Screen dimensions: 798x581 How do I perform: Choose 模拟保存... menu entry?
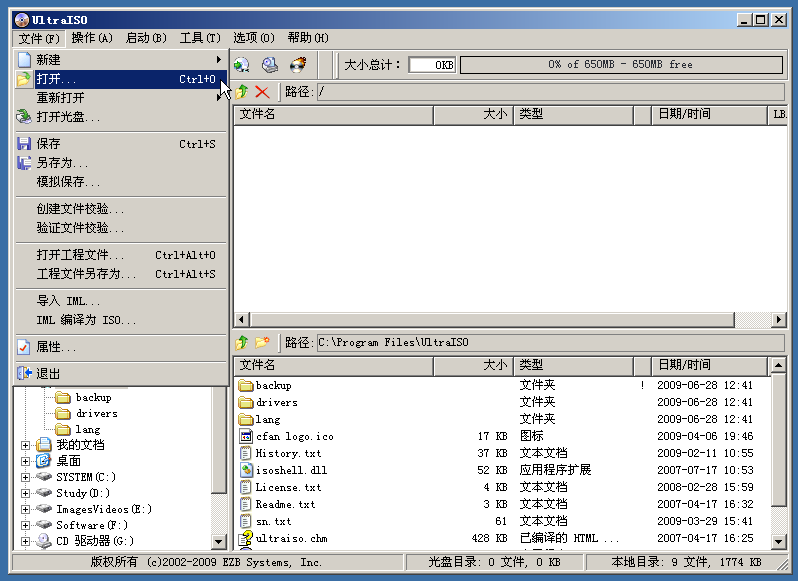coord(121,182)
